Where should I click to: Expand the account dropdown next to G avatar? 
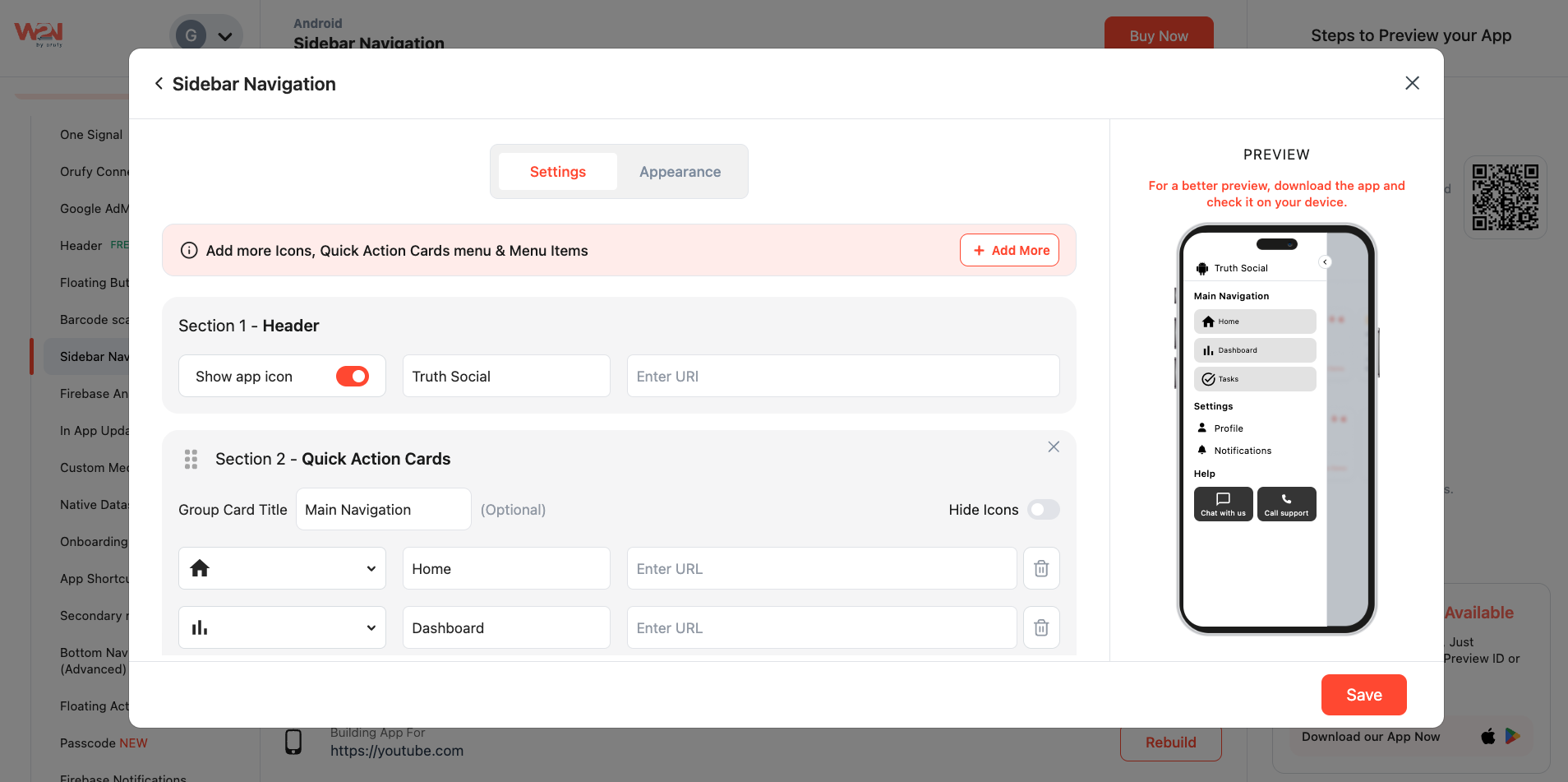tap(224, 36)
